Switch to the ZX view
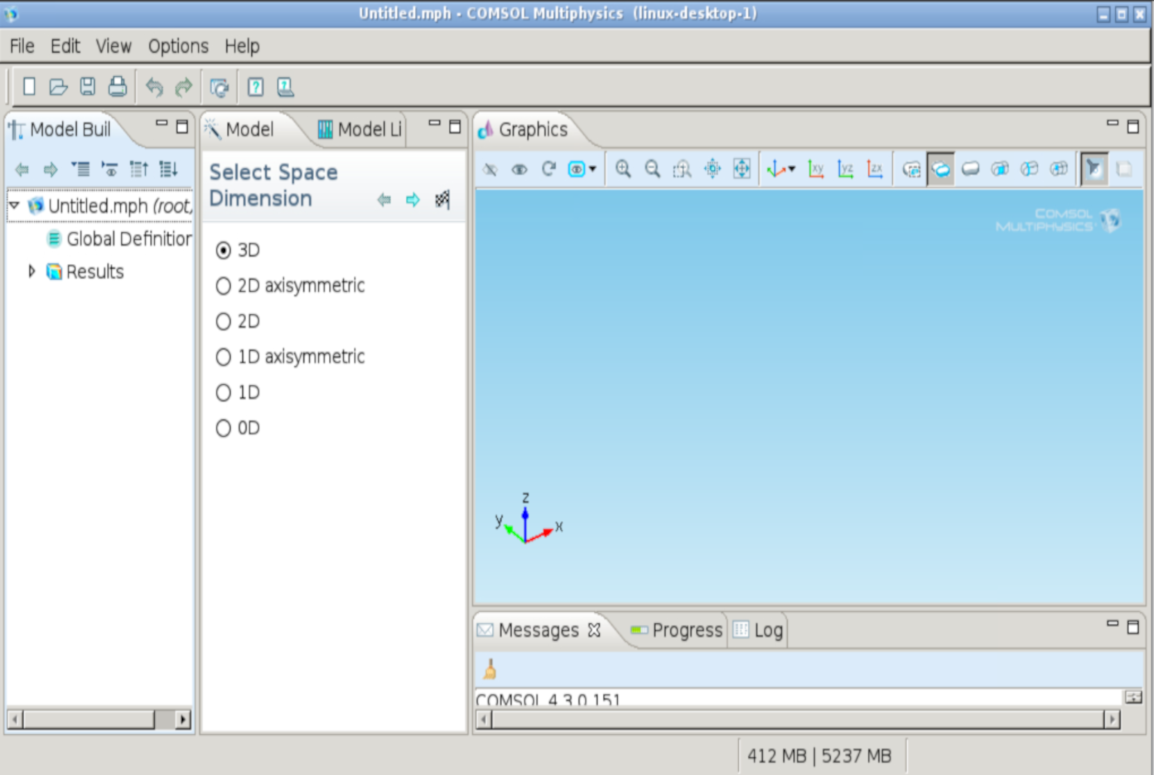Viewport: 1154px width, 775px height. click(x=874, y=169)
